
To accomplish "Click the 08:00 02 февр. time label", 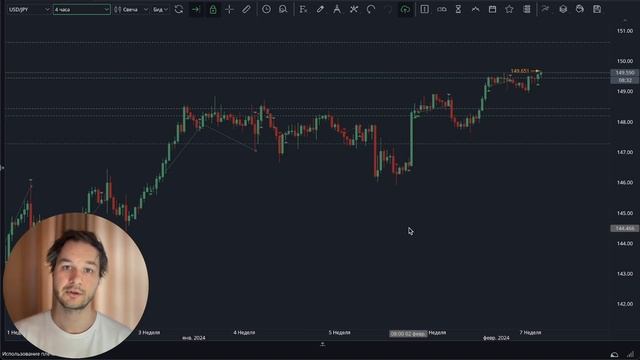I will click(408, 334).
